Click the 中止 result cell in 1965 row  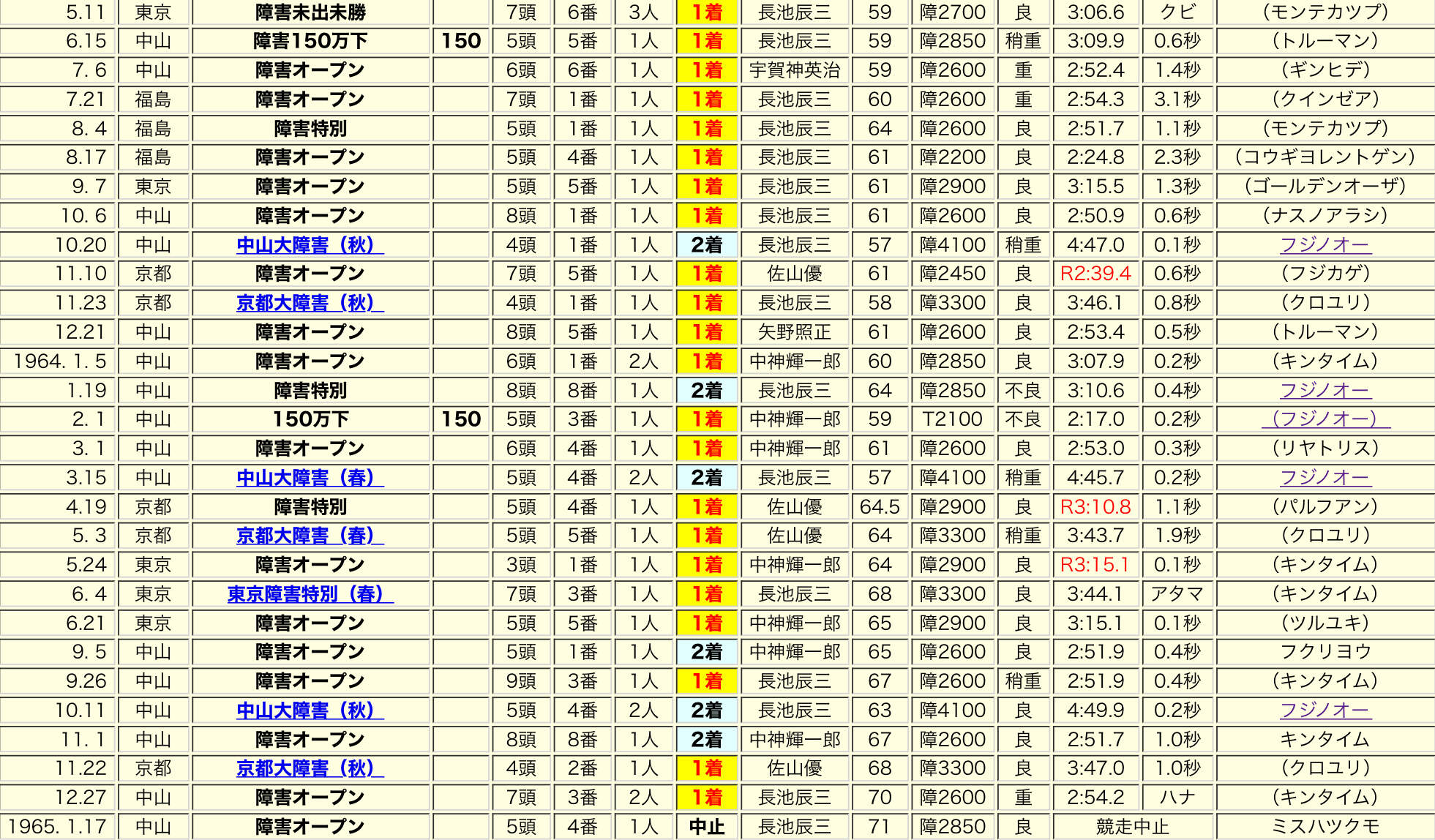click(706, 826)
